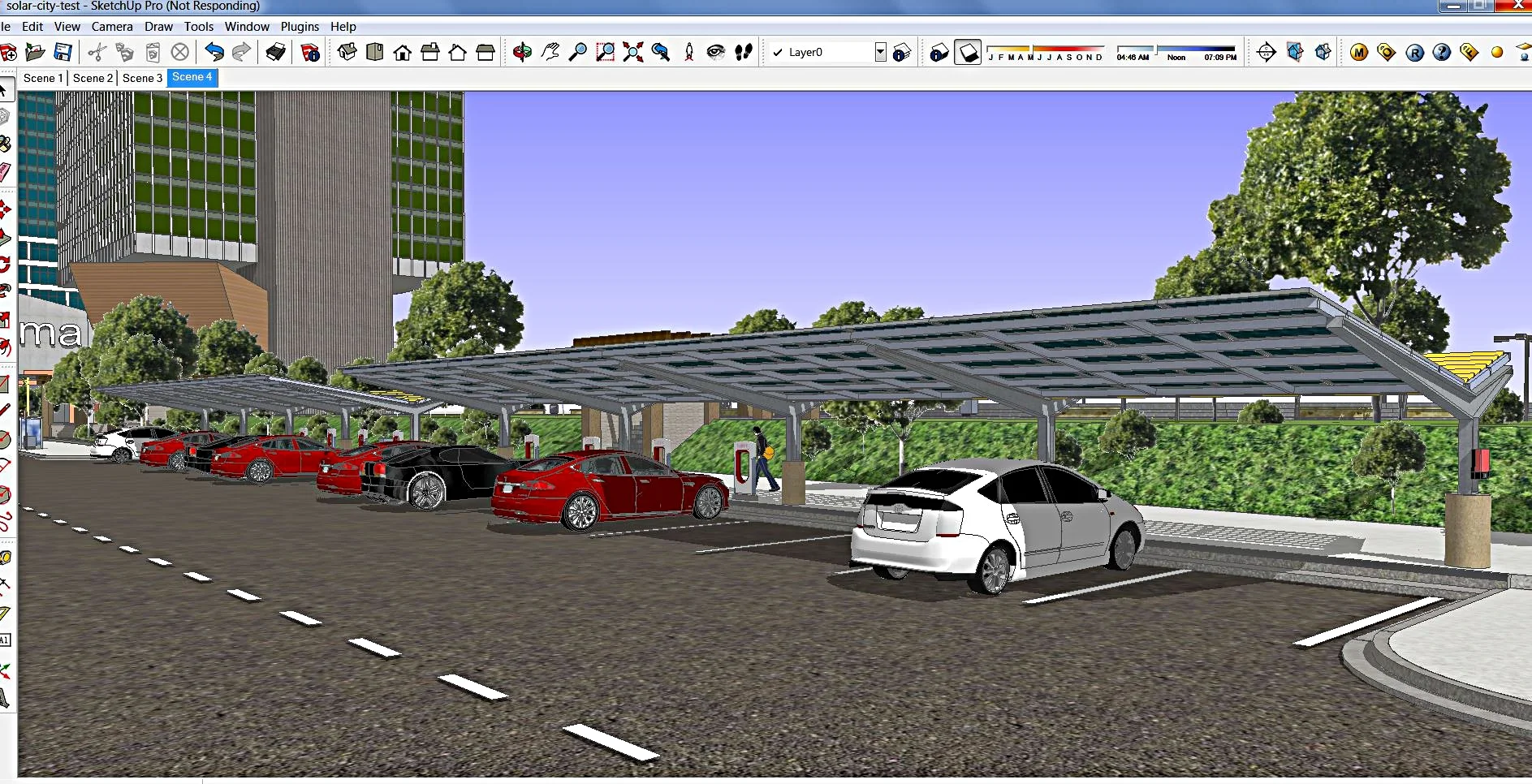Switch to Back view outlined house icon
The image size is (1532, 784).
(458, 53)
